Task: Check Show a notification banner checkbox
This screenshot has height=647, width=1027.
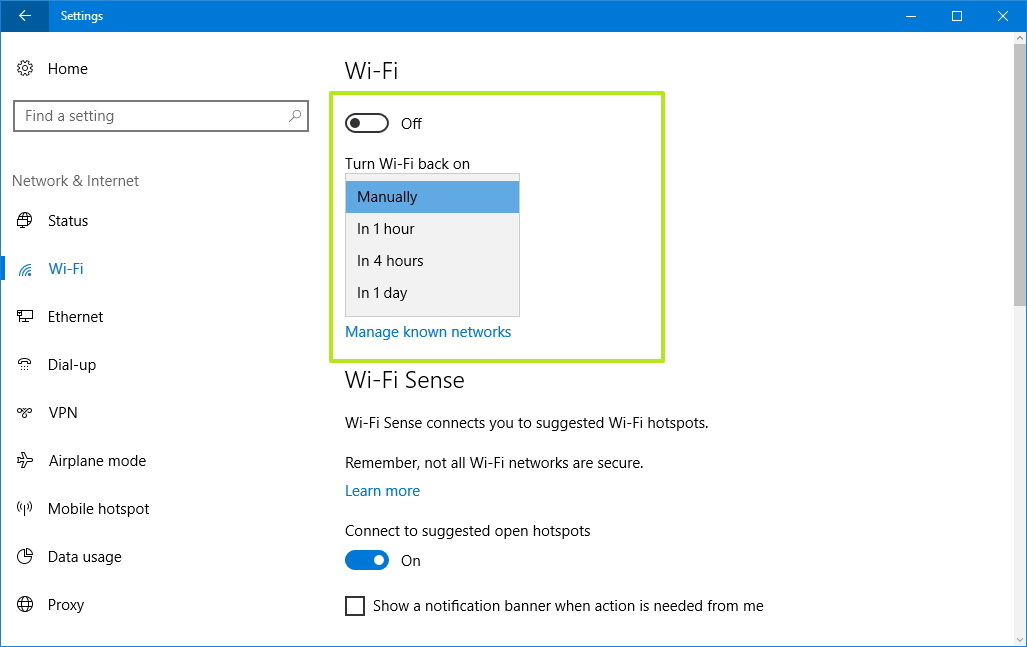Action: [x=355, y=606]
